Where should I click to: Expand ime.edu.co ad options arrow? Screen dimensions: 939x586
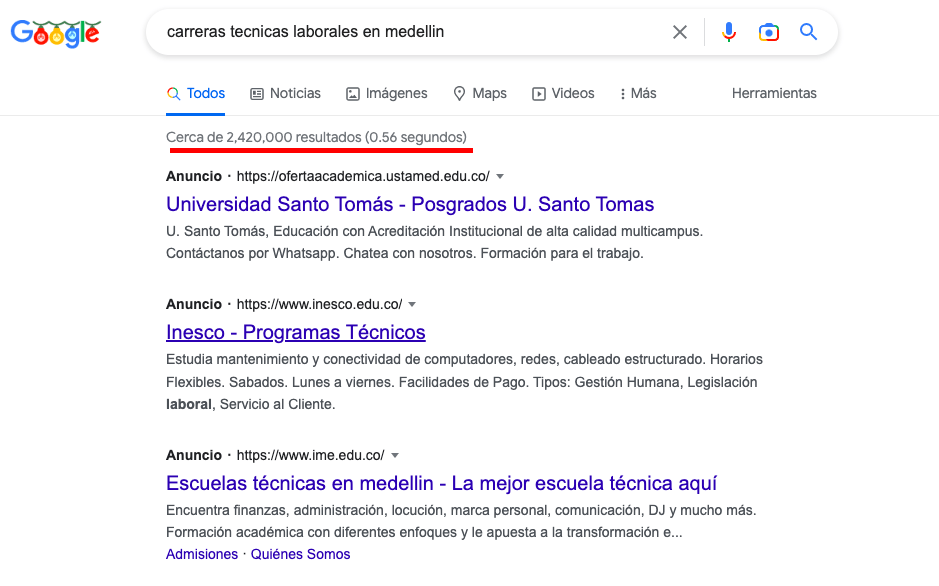(395, 456)
